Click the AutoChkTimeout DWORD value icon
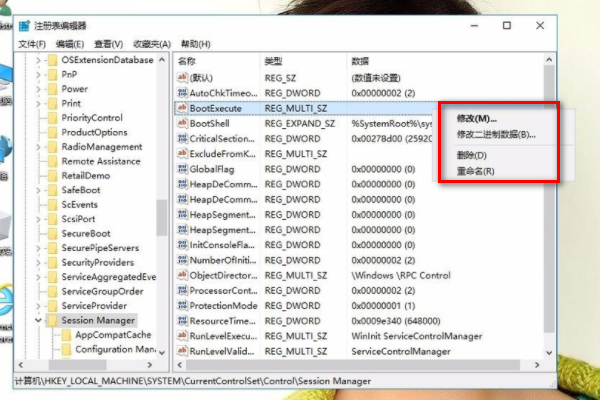This screenshot has width=600, height=400. pos(182,93)
